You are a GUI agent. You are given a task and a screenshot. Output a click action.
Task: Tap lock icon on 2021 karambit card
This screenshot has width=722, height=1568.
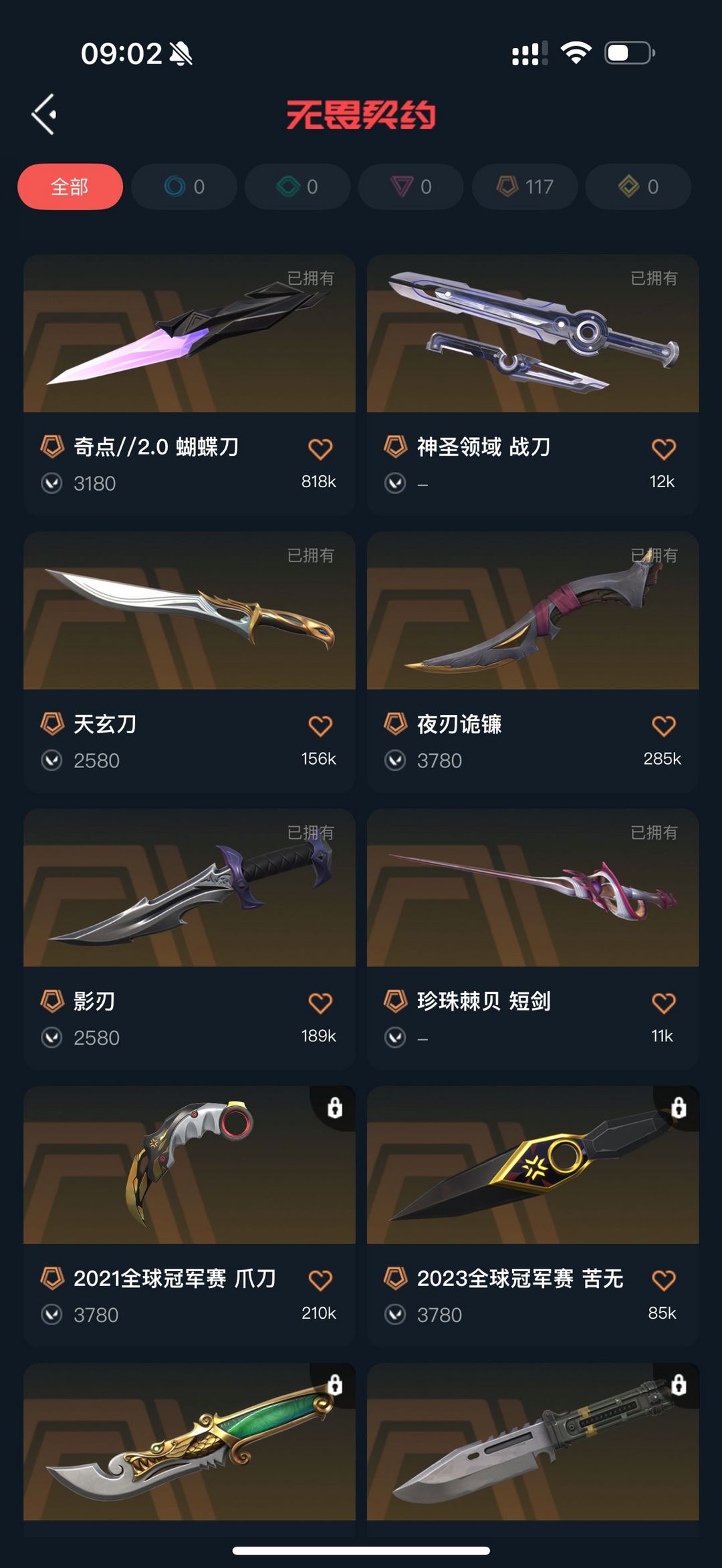(x=335, y=1107)
